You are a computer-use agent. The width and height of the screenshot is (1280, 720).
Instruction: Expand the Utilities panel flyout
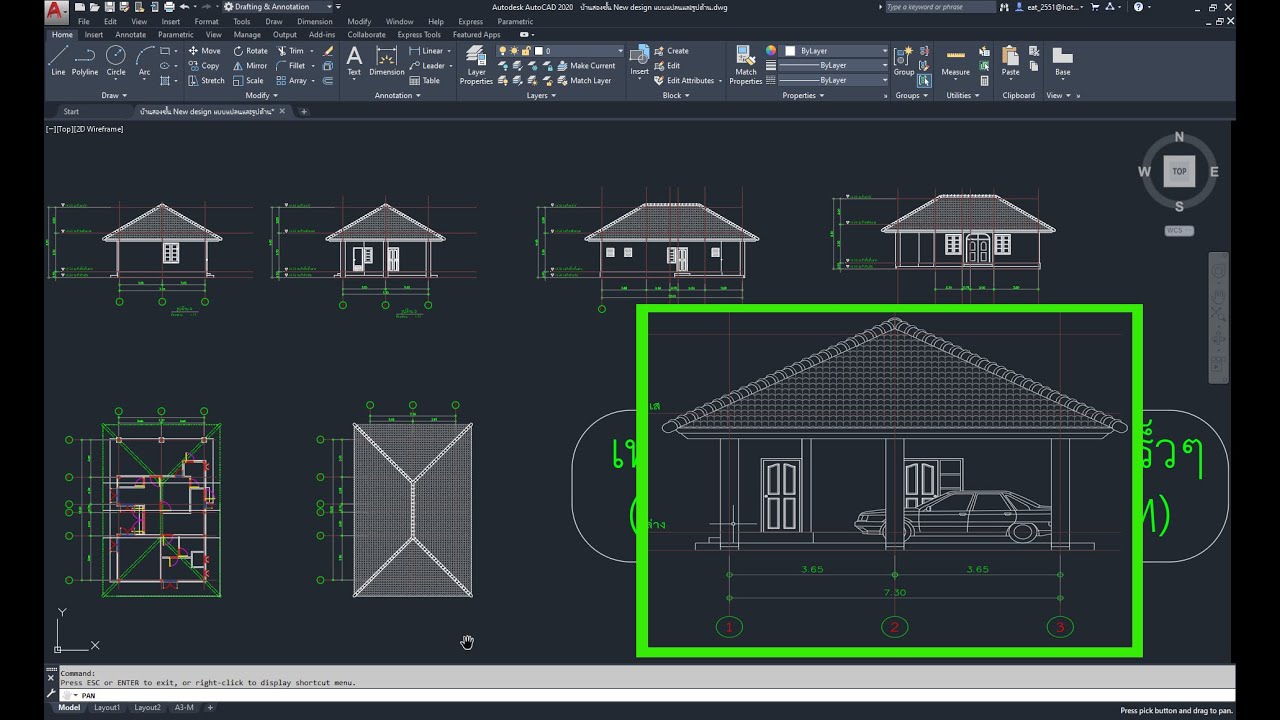click(962, 96)
